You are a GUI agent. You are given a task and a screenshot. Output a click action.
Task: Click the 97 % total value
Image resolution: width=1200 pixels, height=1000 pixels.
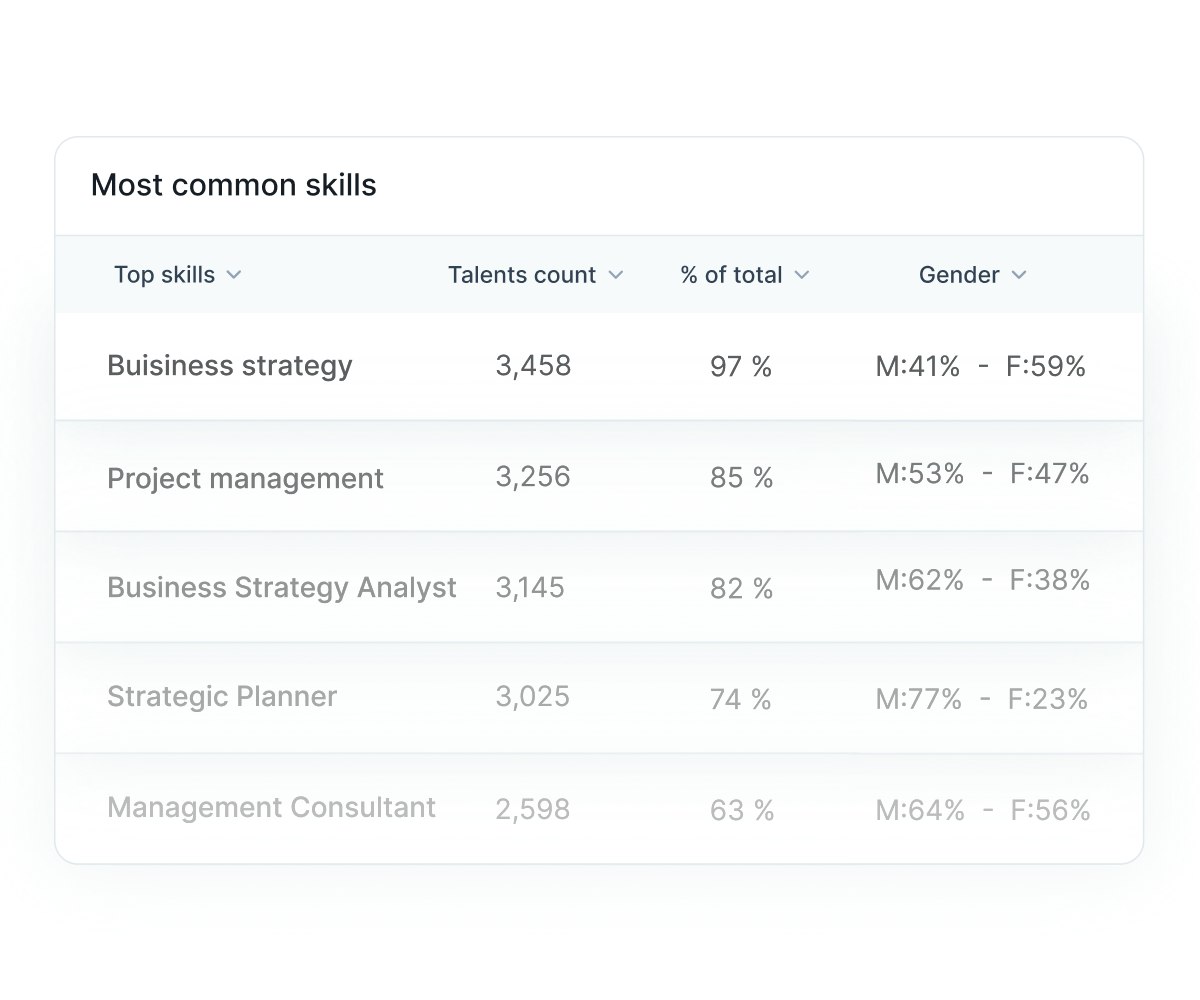[x=741, y=367]
